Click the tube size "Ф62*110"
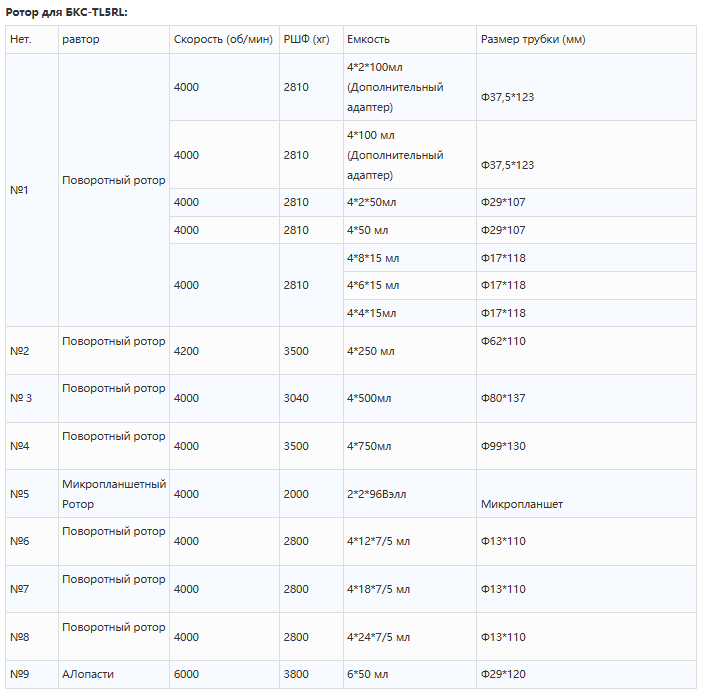 [x=503, y=341]
